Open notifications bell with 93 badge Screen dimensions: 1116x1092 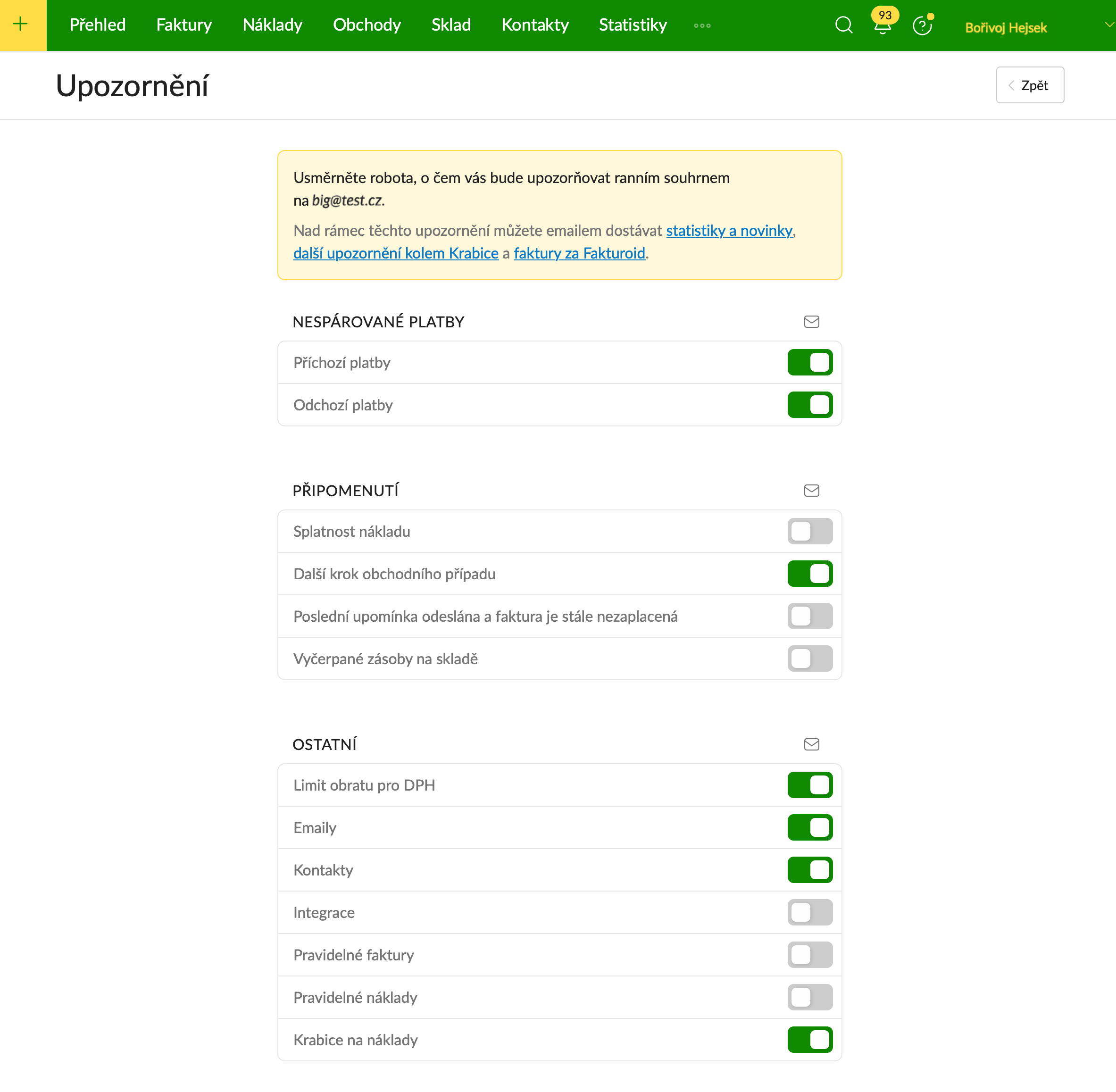pyautogui.click(x=883, y=25)
